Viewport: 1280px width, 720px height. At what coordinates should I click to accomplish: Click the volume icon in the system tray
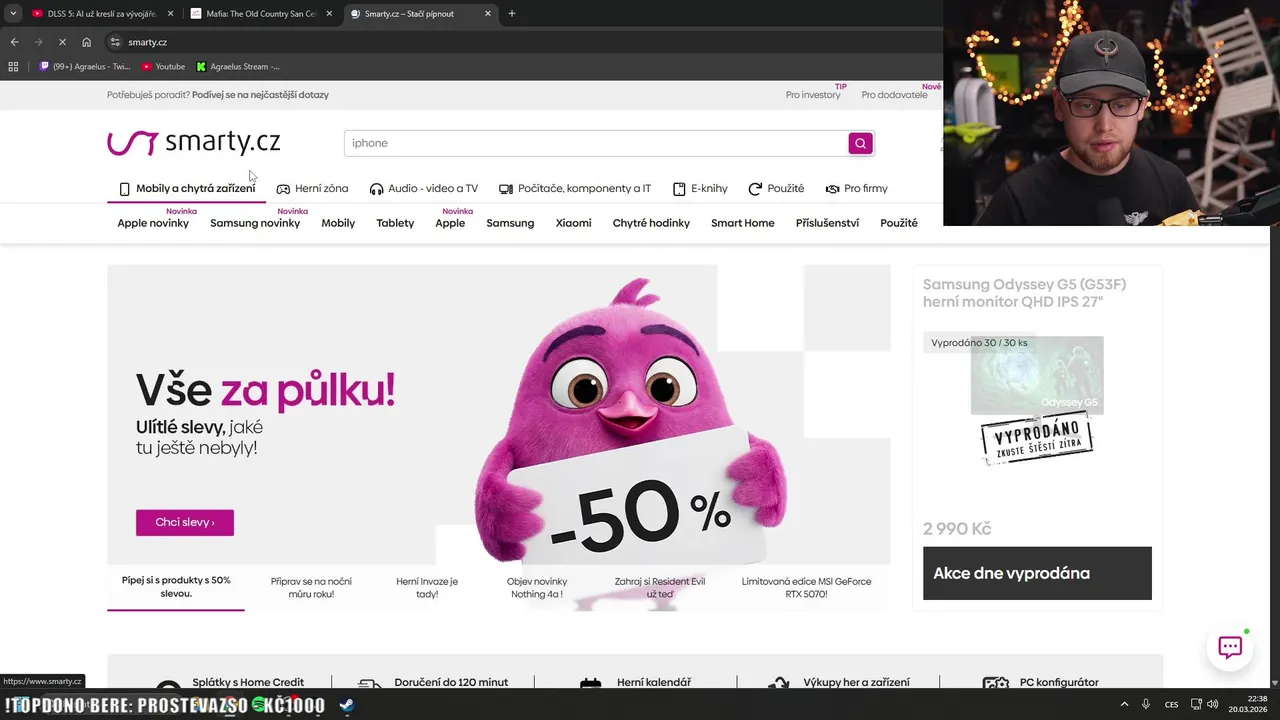click(x=1213, y=704)
